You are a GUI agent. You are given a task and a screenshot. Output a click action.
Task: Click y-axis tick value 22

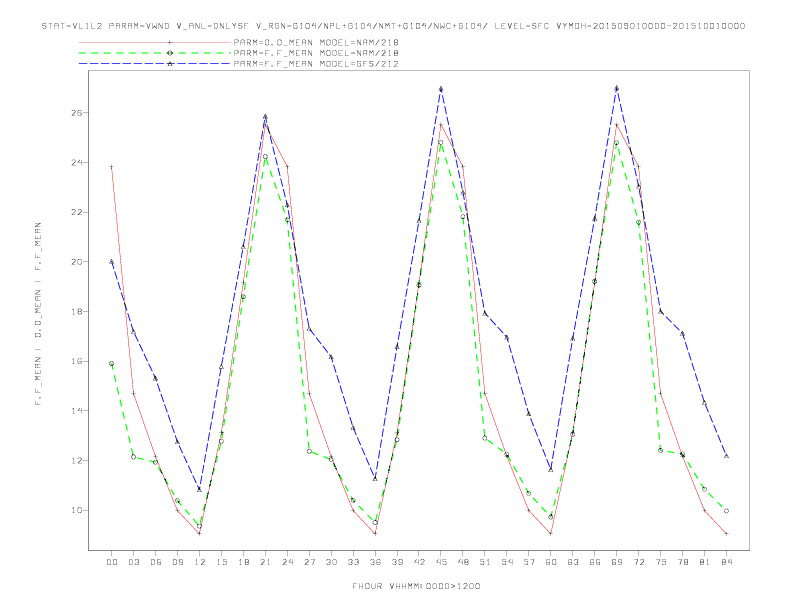[x=77, y=213]
